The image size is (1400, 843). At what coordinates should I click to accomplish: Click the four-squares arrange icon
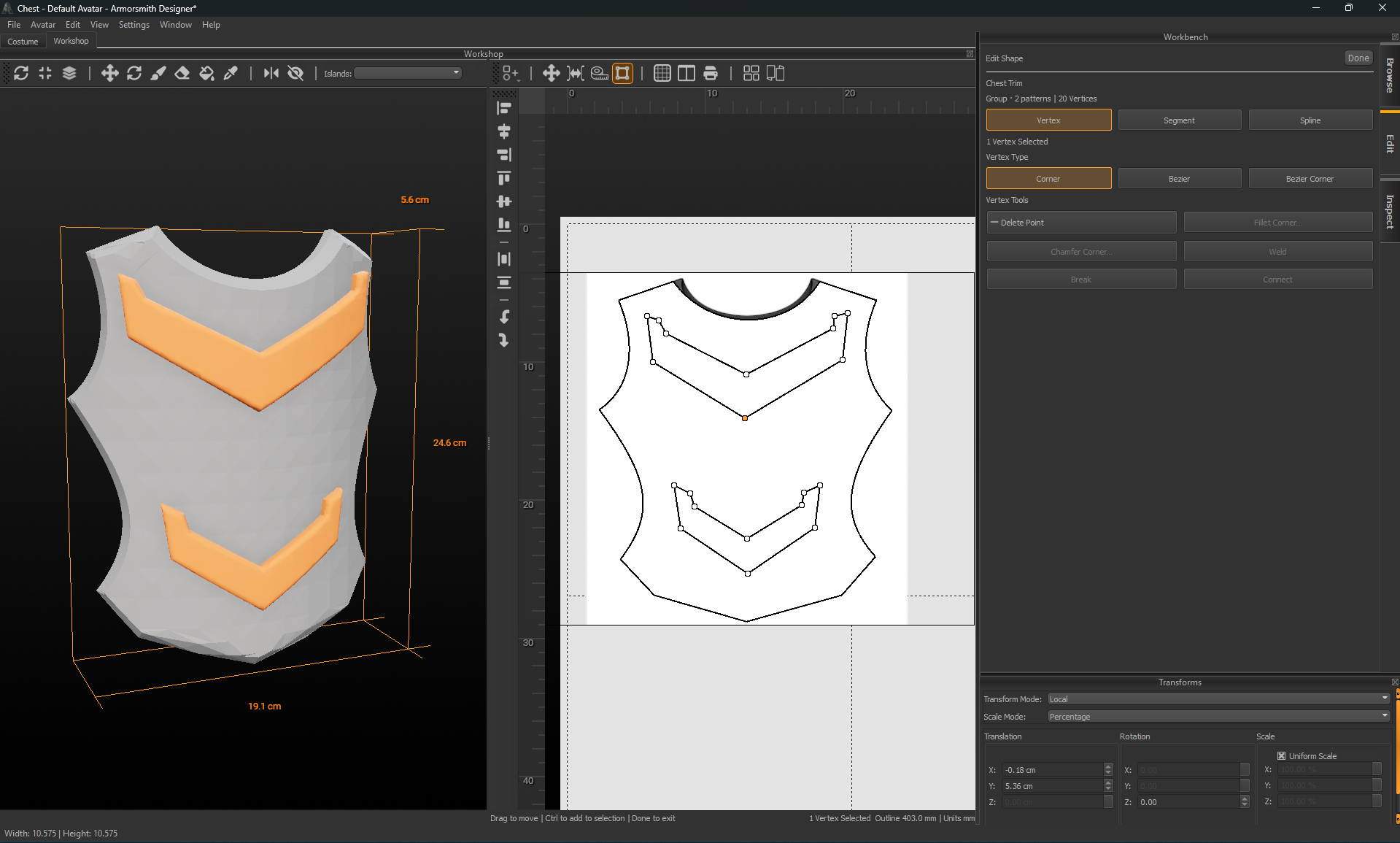[751, 73]
